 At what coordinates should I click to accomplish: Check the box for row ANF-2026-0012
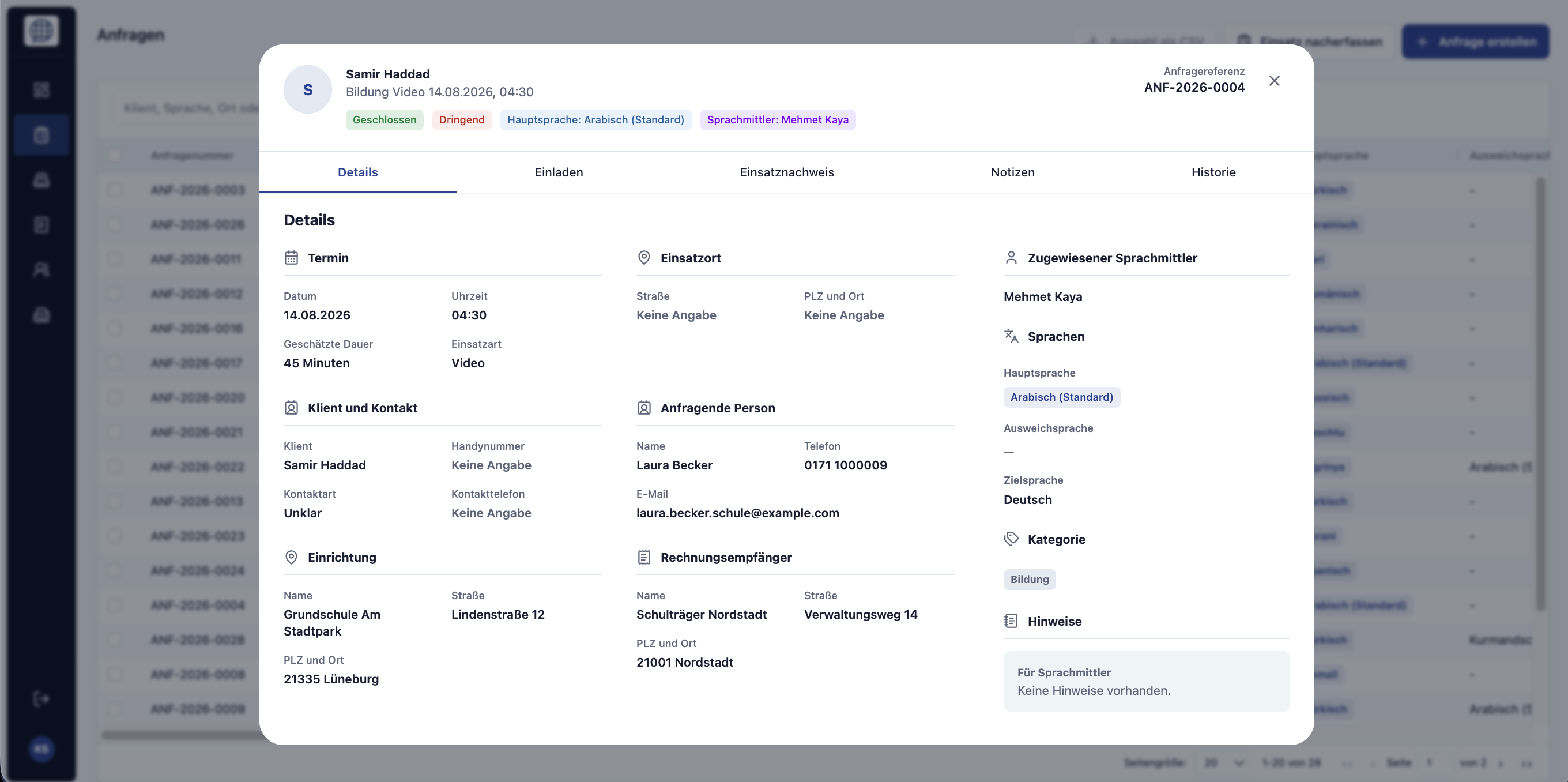point(115,294)
